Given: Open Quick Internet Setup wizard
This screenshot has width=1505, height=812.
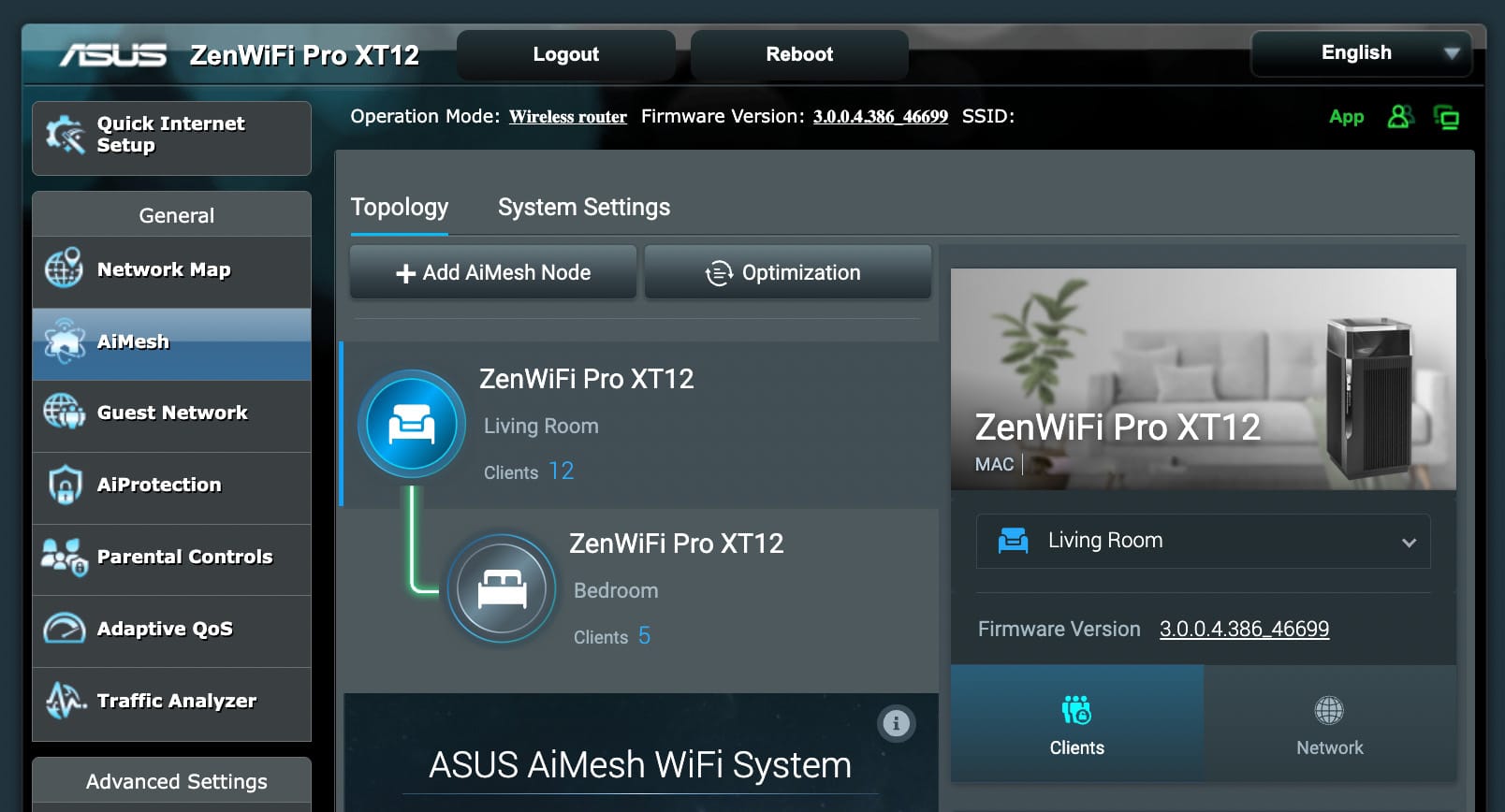Looking at the screenshot, I should click(x=171, y=138).
